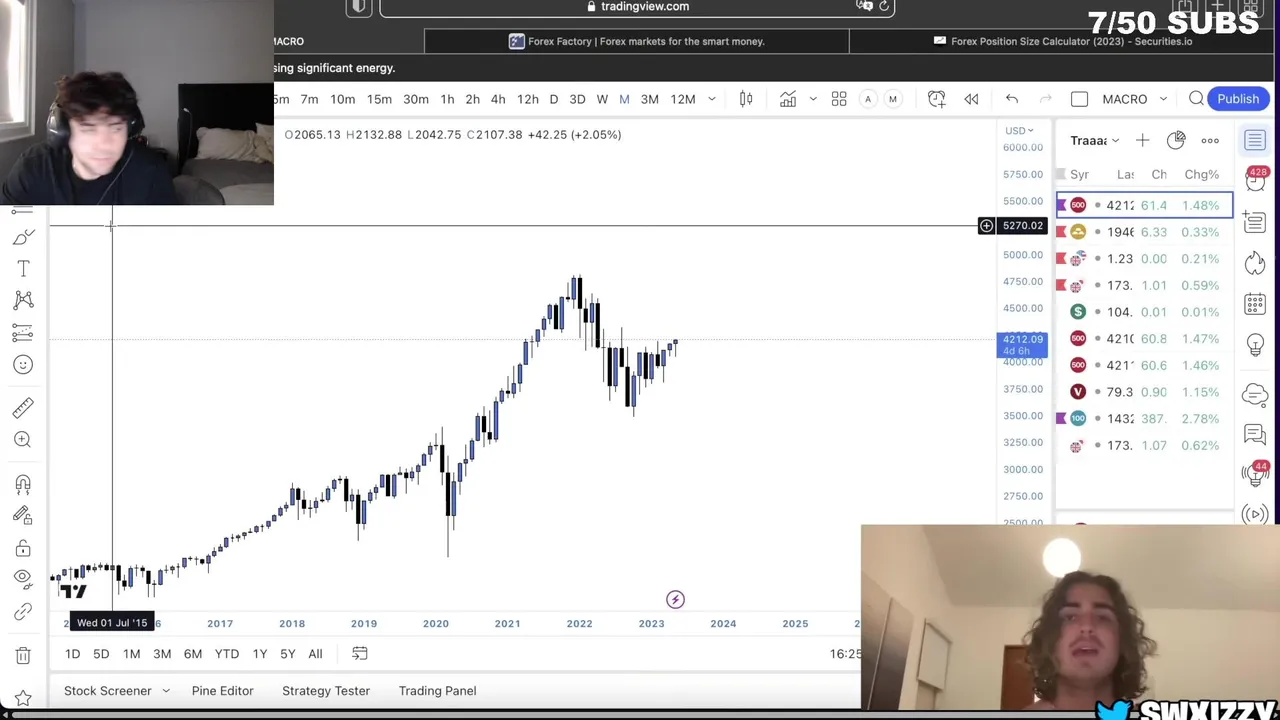This screenshot has width=1280, height=720.
Task: Open the layout setup square icon
Action: 1079,99
